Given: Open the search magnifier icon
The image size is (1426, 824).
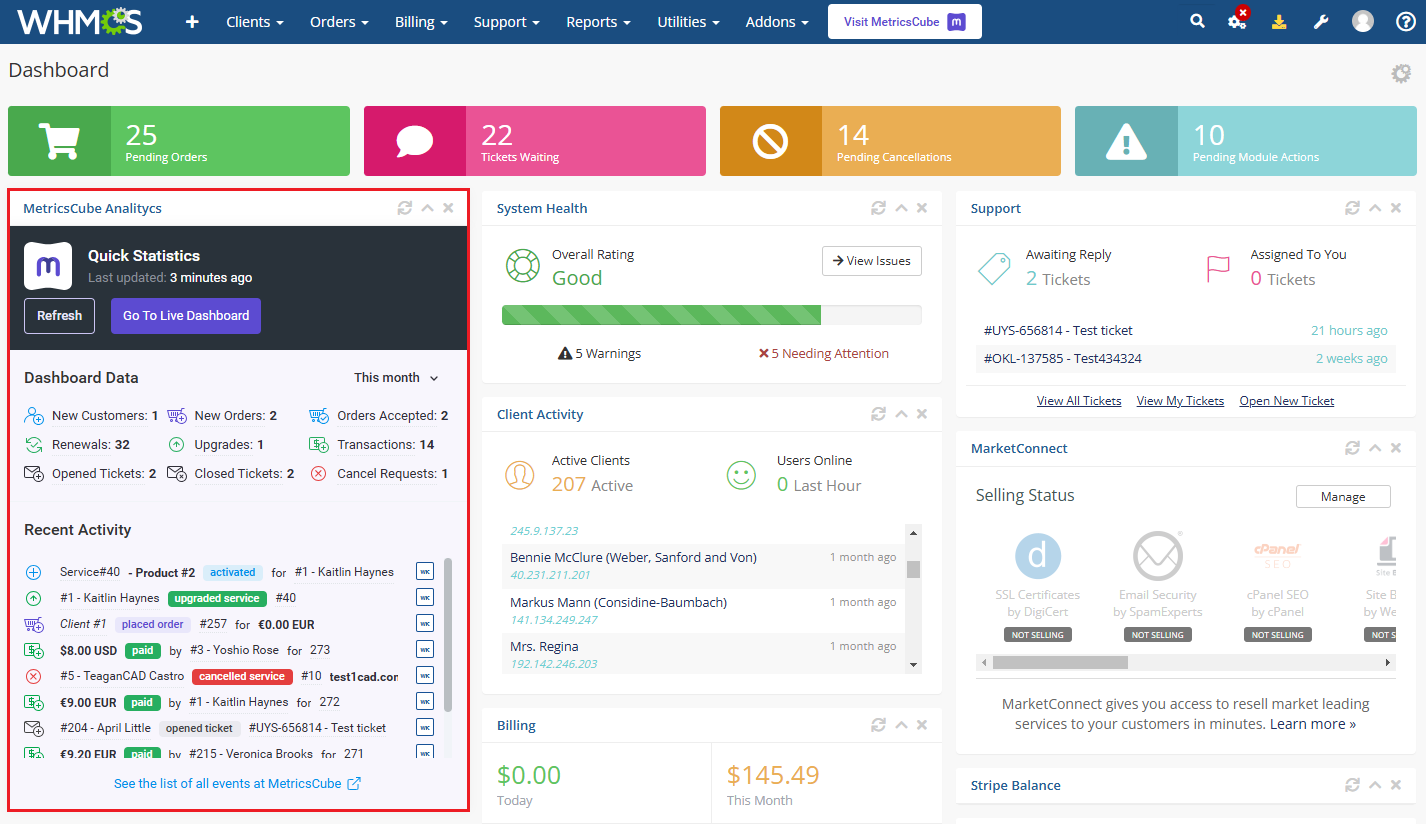Looking at the screenshot, I should click(1197, 21).
